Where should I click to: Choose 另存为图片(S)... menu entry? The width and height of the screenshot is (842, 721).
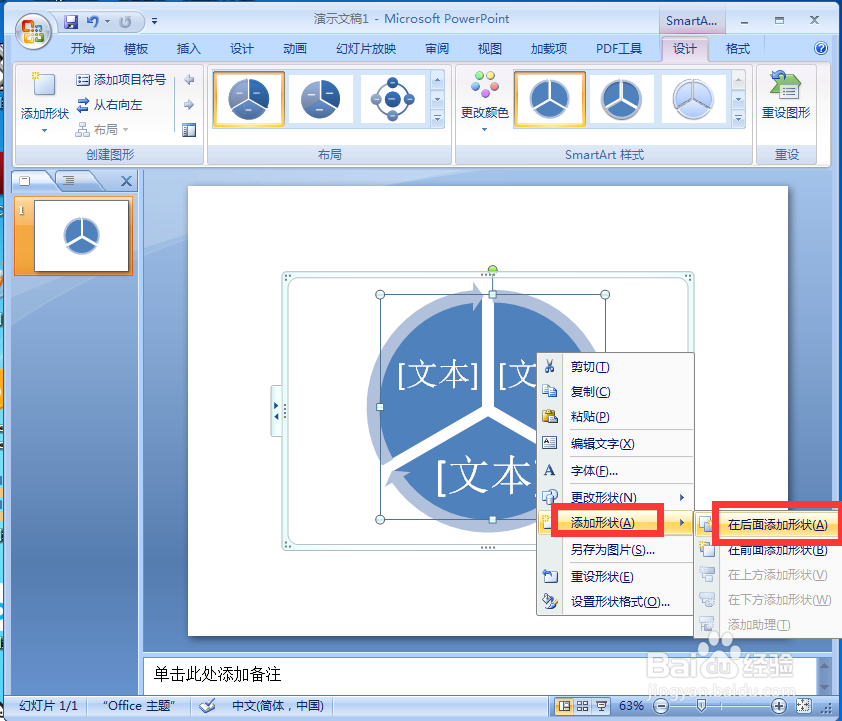pos(615,550)
